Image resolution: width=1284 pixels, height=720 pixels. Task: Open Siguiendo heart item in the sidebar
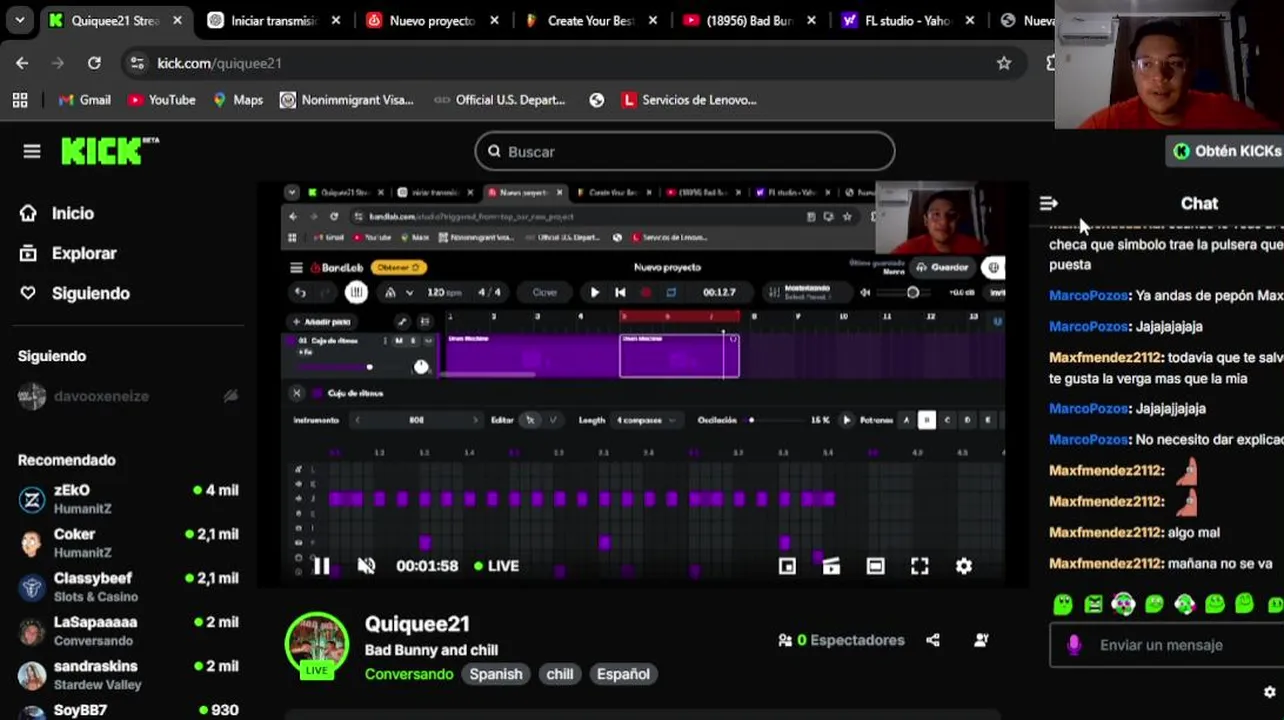(74, 293)
